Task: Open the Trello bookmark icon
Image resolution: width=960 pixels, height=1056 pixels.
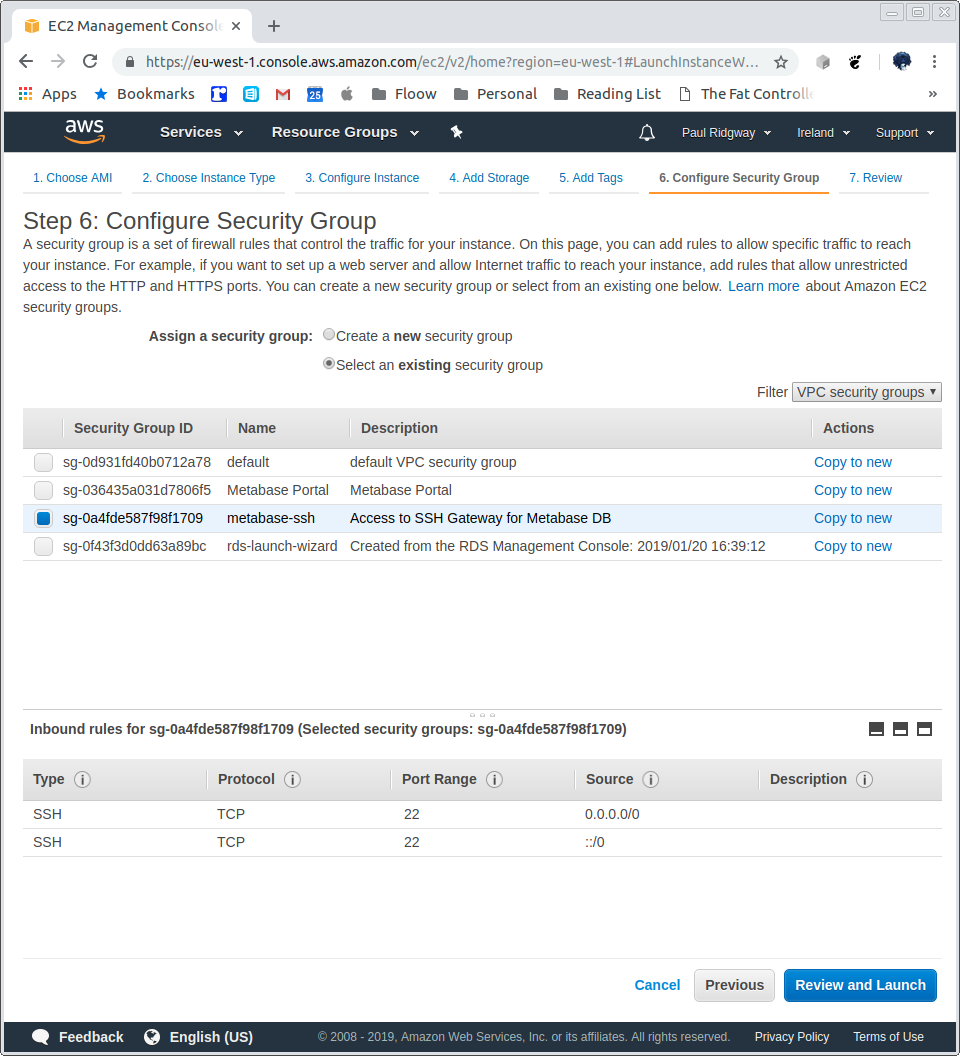Action: 219,94
